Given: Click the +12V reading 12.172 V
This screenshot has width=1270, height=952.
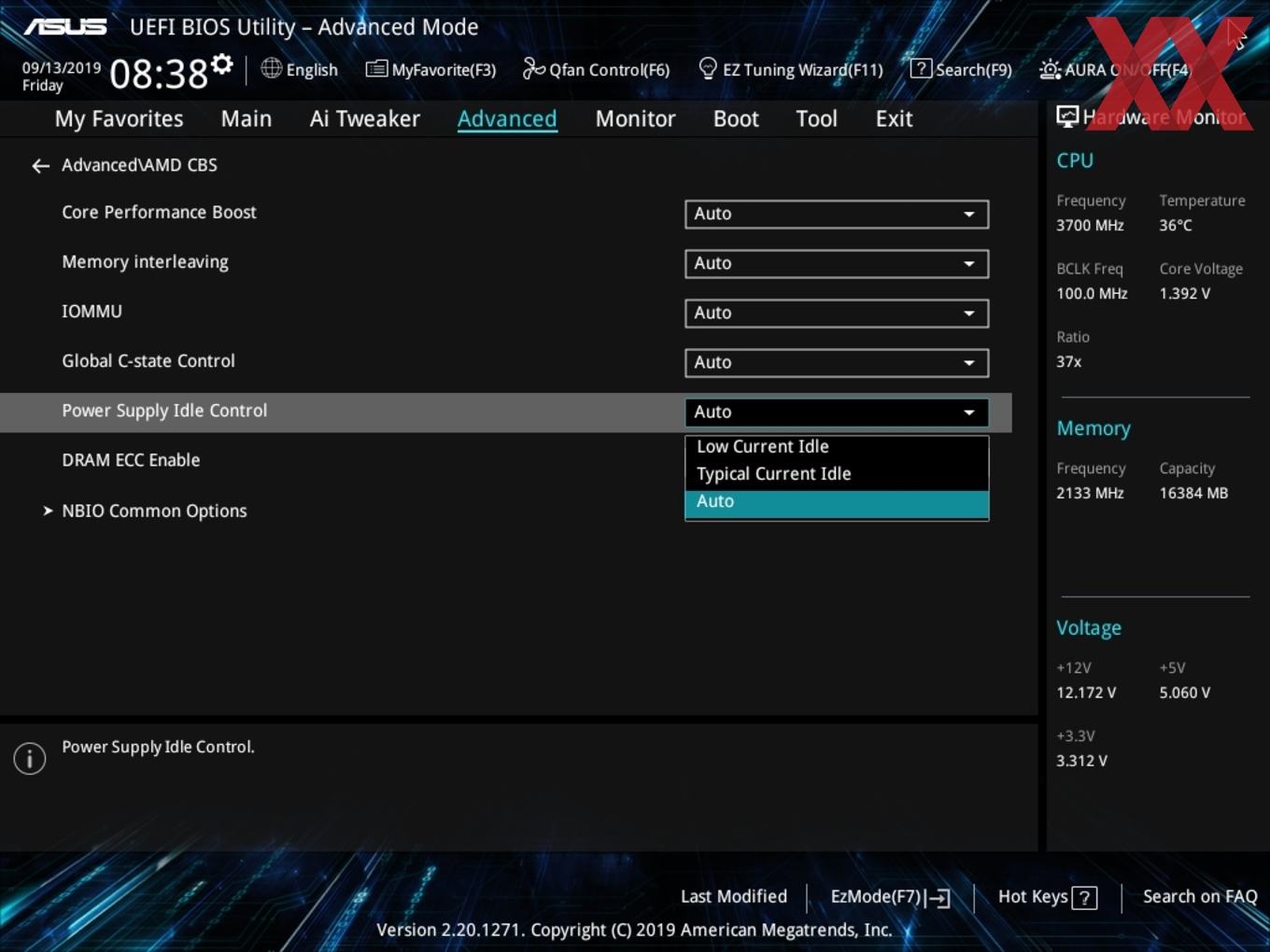Looking at the screenshot, I should [1086, 693].
